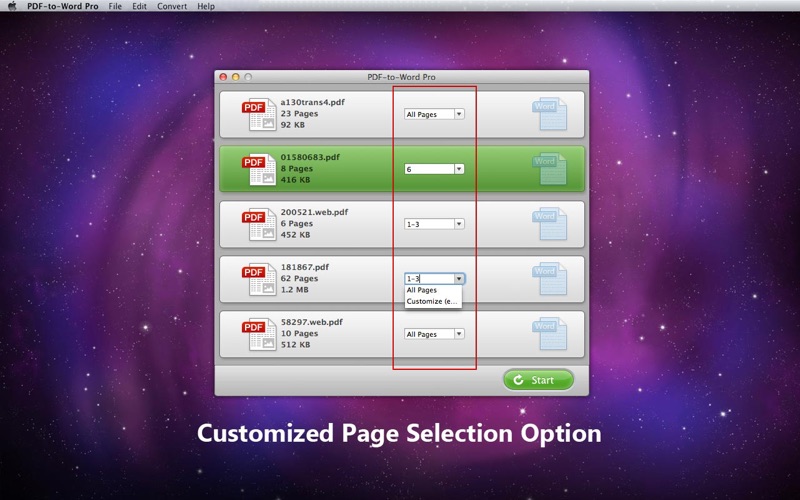Screen dimensions: 800x500
Task: Choose Customize option in the open dropdown list
Action: (x=433, y=302)
